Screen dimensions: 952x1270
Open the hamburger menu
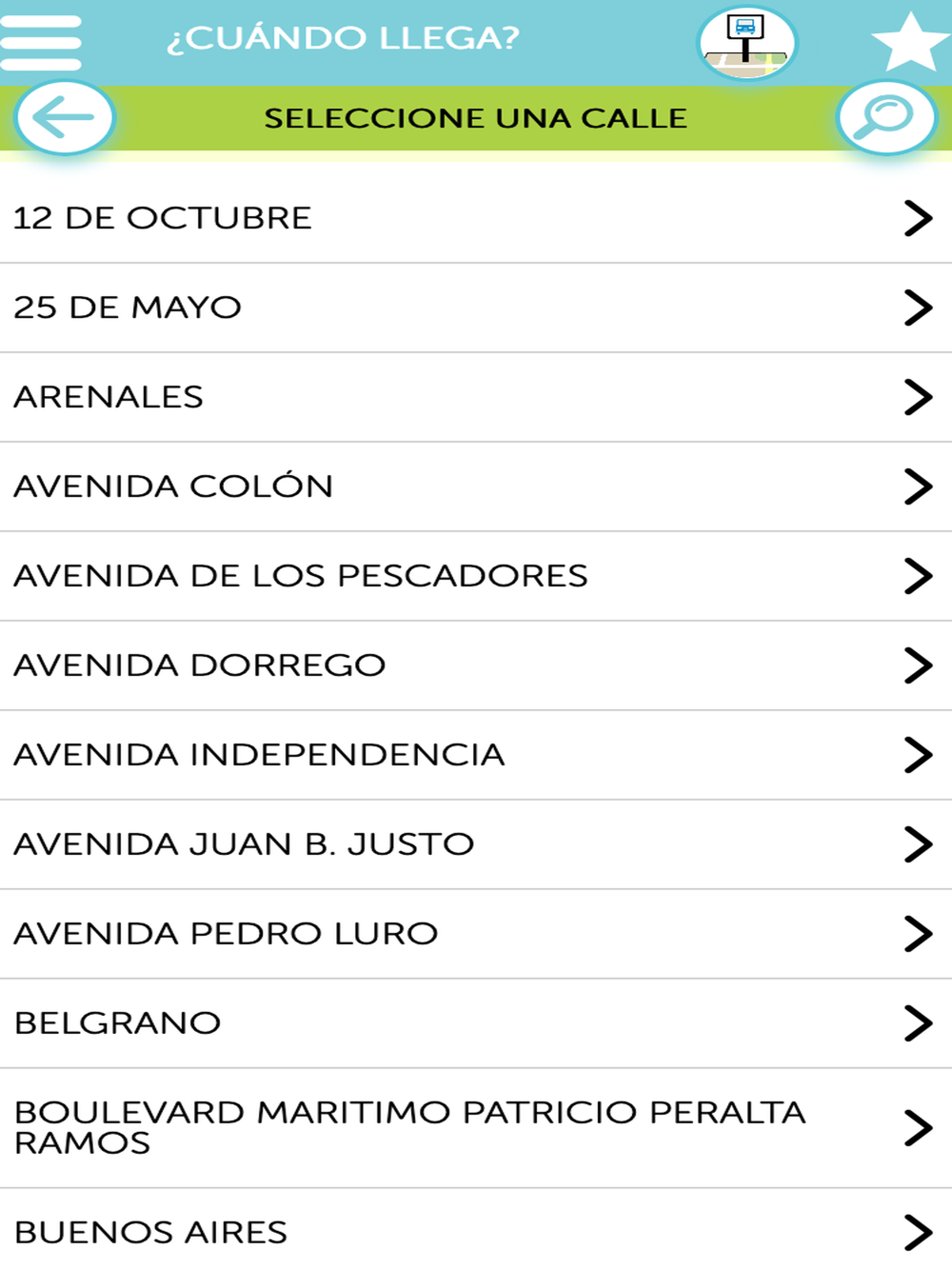pos(41,43)
